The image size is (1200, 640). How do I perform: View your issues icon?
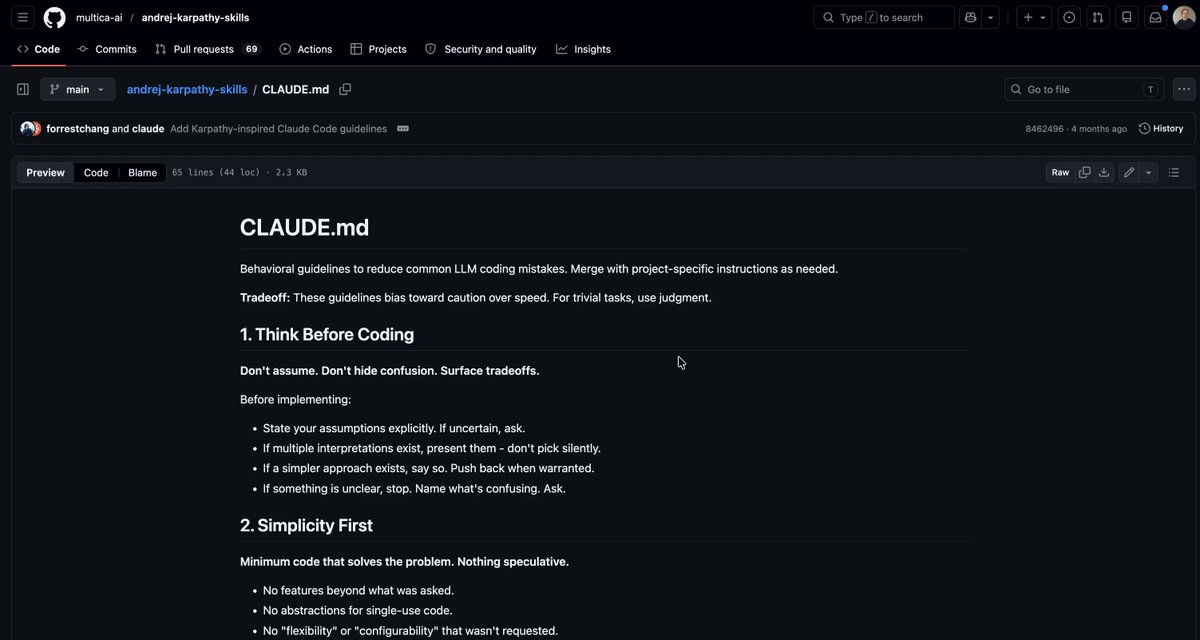click(1069, 17)
